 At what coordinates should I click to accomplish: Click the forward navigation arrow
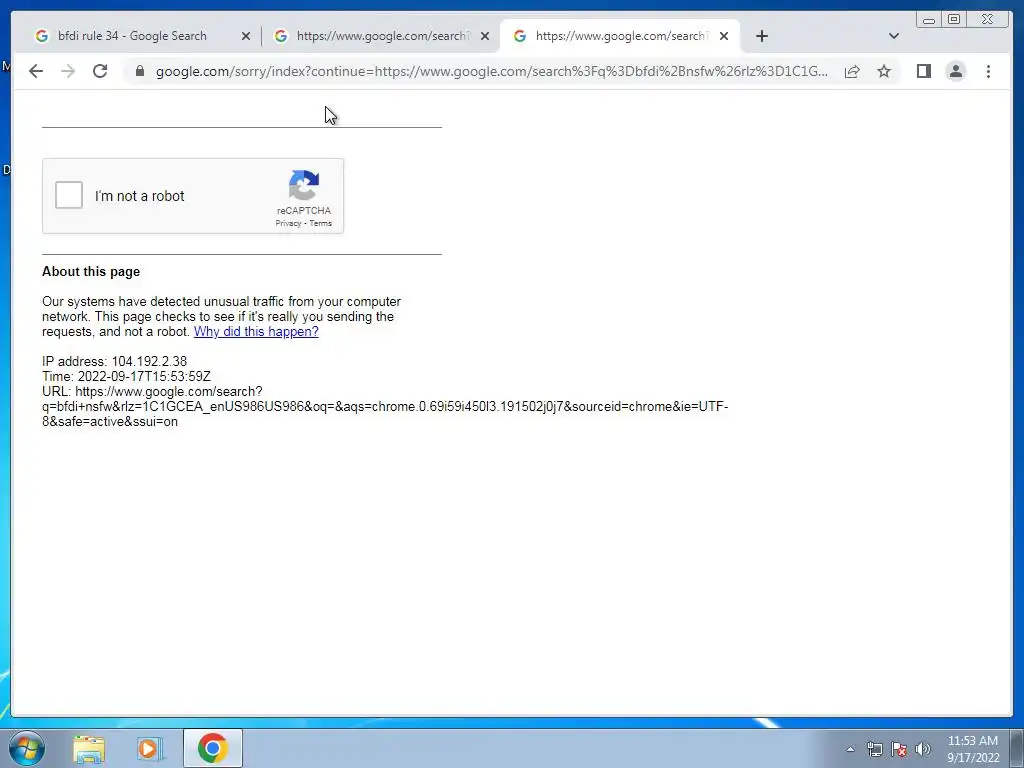[68, 71]
